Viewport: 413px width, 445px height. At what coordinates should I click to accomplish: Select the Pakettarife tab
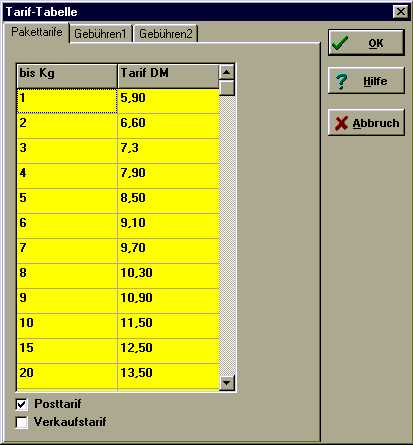(x=37, y=32)
